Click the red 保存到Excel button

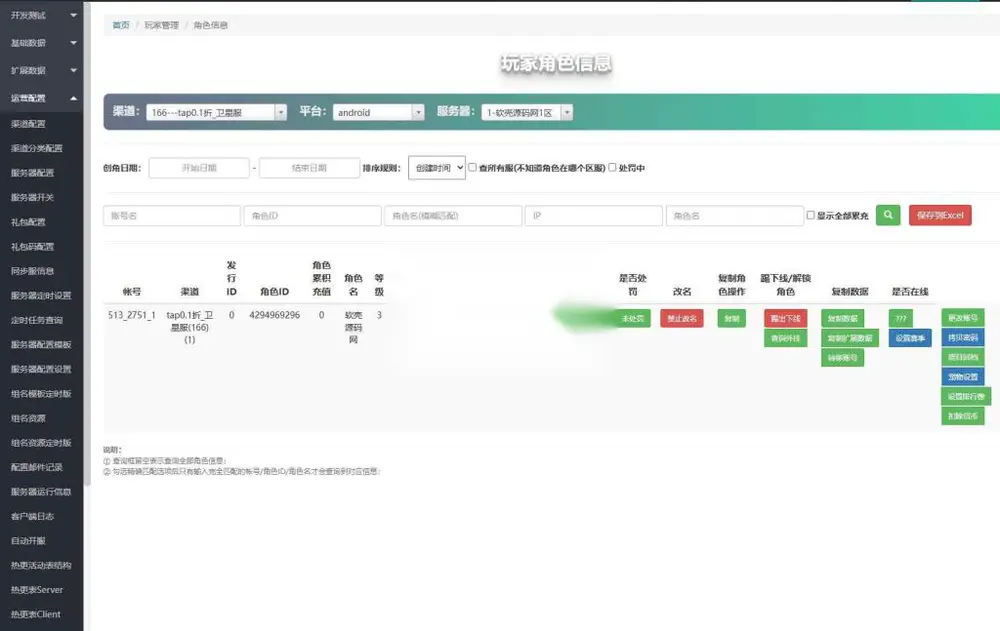(x=940, y=215)
